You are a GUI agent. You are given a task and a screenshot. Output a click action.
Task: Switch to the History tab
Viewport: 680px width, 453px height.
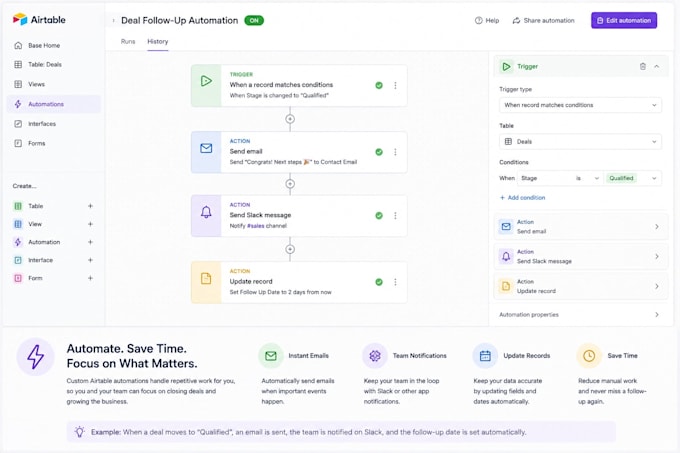pyautogui.click(x=157, y=42)
